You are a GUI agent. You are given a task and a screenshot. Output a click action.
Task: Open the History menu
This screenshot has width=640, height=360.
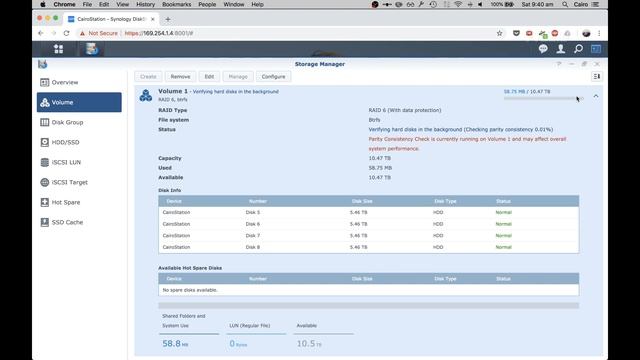tap(145, 4)
